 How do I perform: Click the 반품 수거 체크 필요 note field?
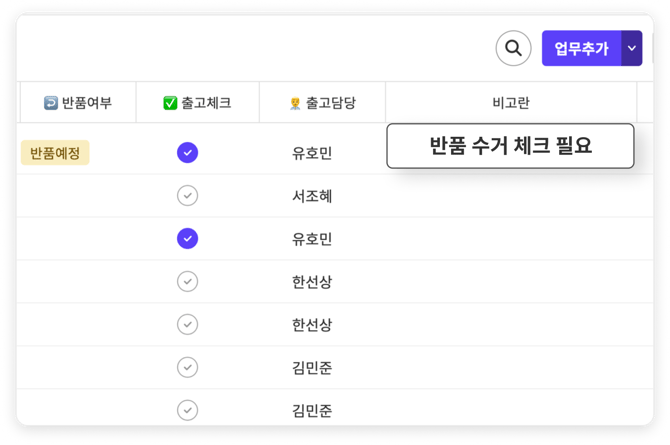[510, 145]
